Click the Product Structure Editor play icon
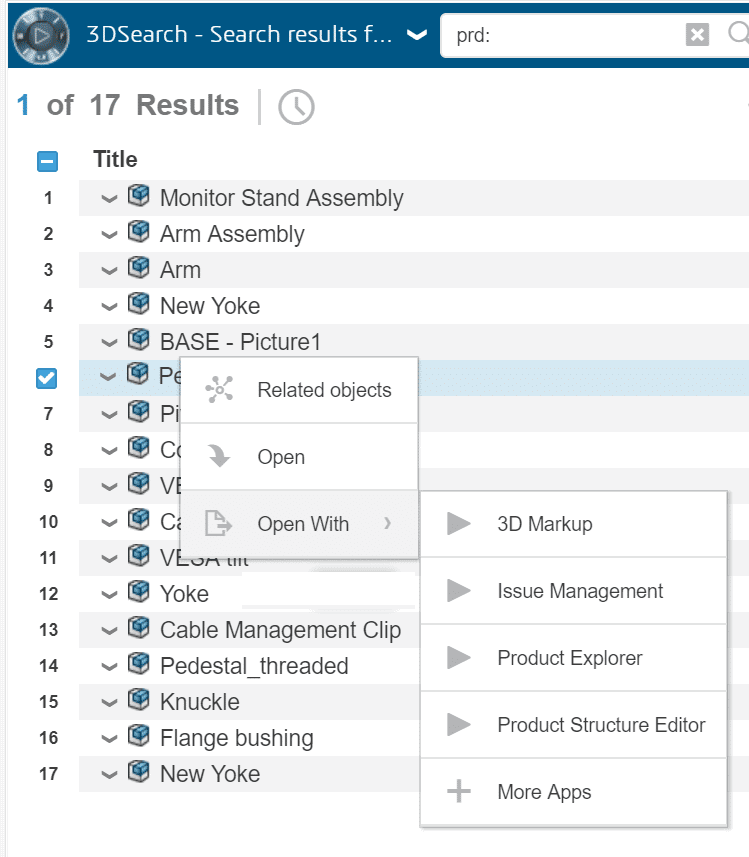Screen dimensions: 749x857 coord(458,725)
